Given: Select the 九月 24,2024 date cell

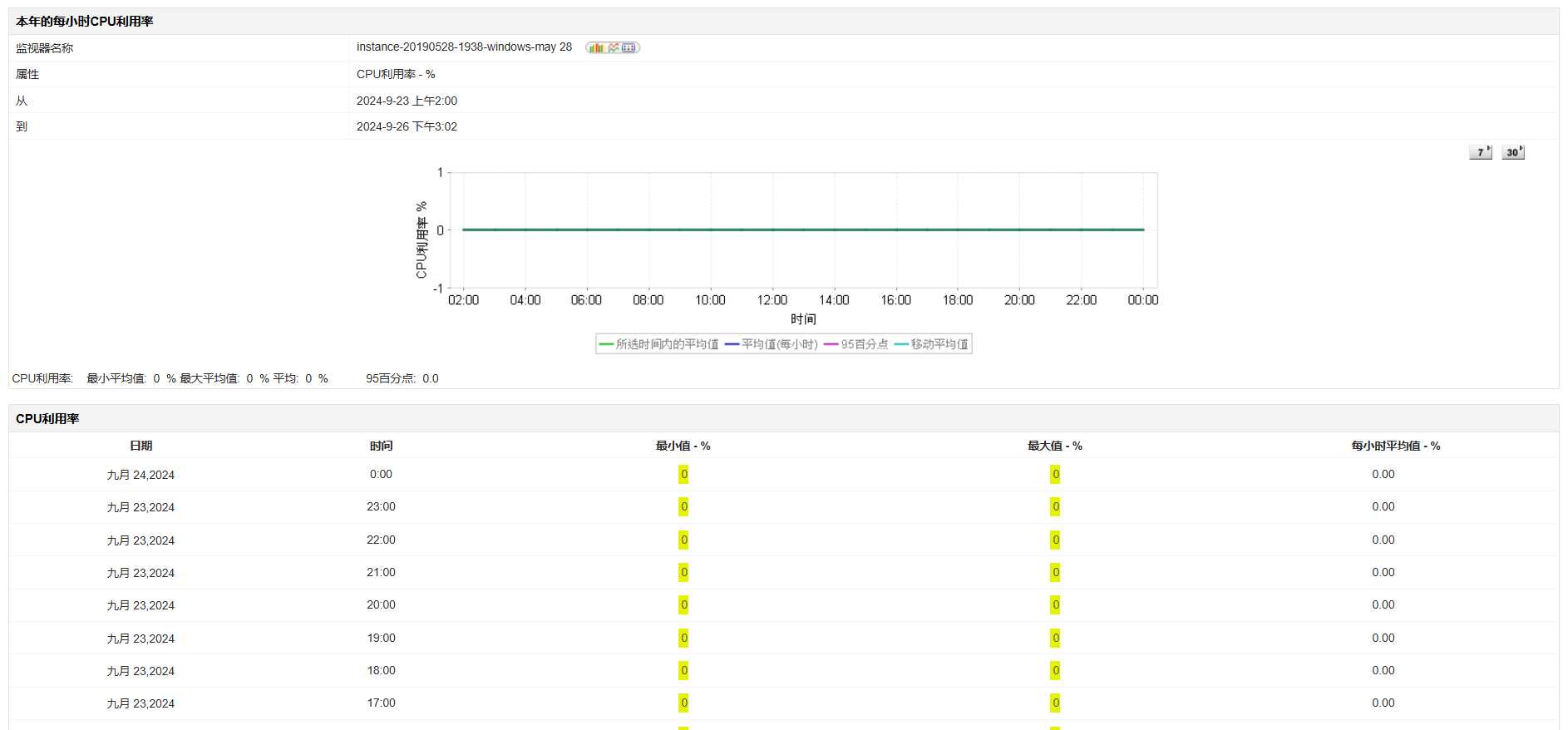Looking at the screenshot, I should coord(141,475).
